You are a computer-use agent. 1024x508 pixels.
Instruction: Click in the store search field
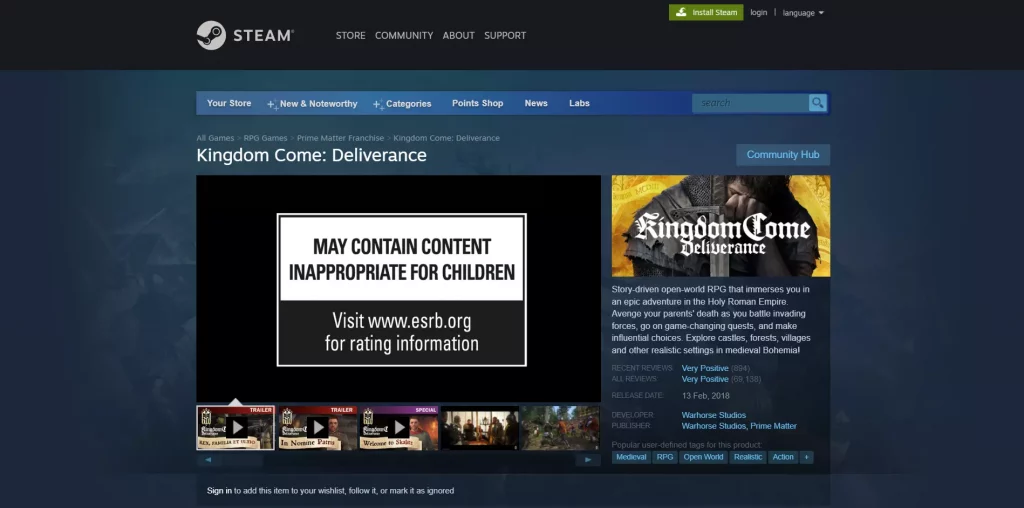(750, 103)
